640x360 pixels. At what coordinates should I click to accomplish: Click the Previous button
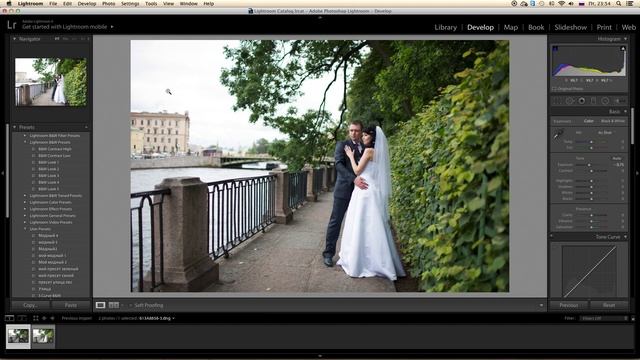[x=569, y=305]
